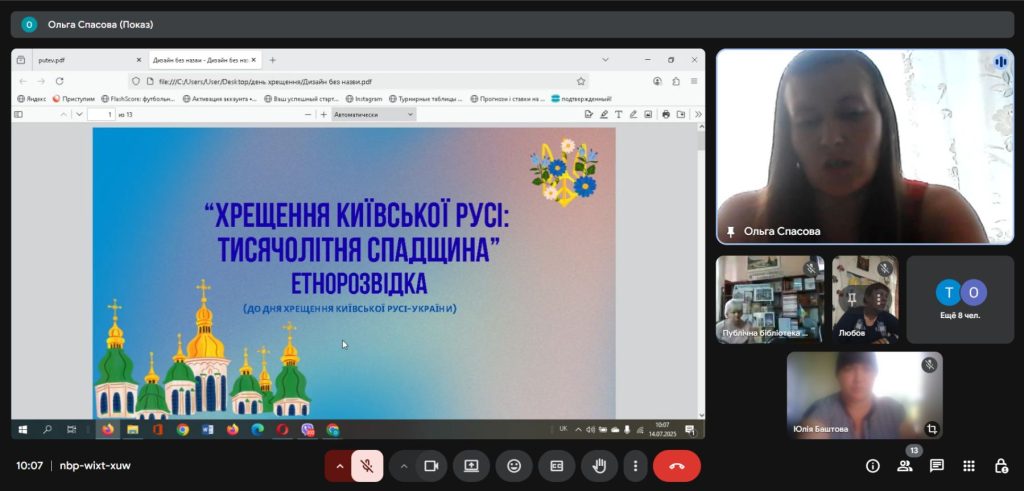Open the meeting details info icon
The image size is (1024, 491).
(x=872, y=466)
